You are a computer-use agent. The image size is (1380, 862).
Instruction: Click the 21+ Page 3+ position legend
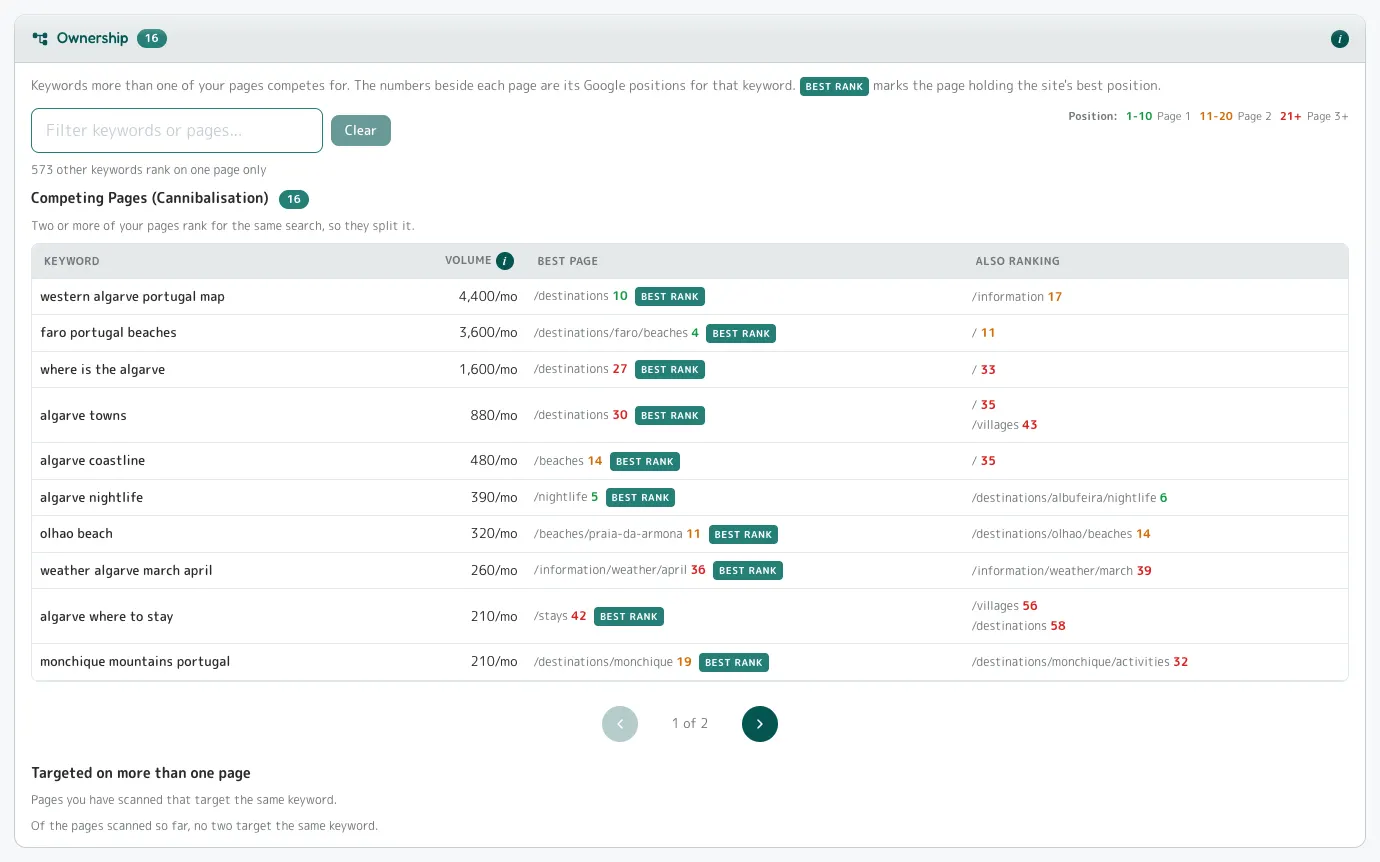point(1314,117)
